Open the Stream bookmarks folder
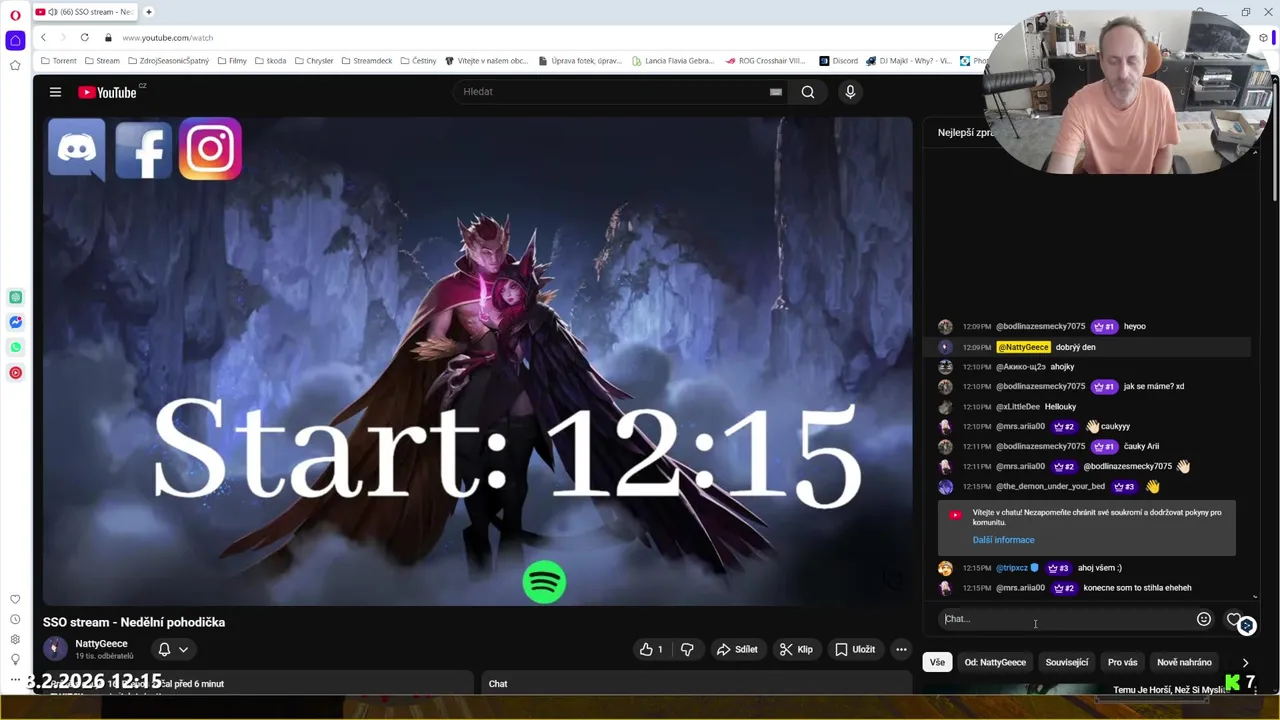The height and width of the screenshot is (720, 1280). tap(101, 61)
